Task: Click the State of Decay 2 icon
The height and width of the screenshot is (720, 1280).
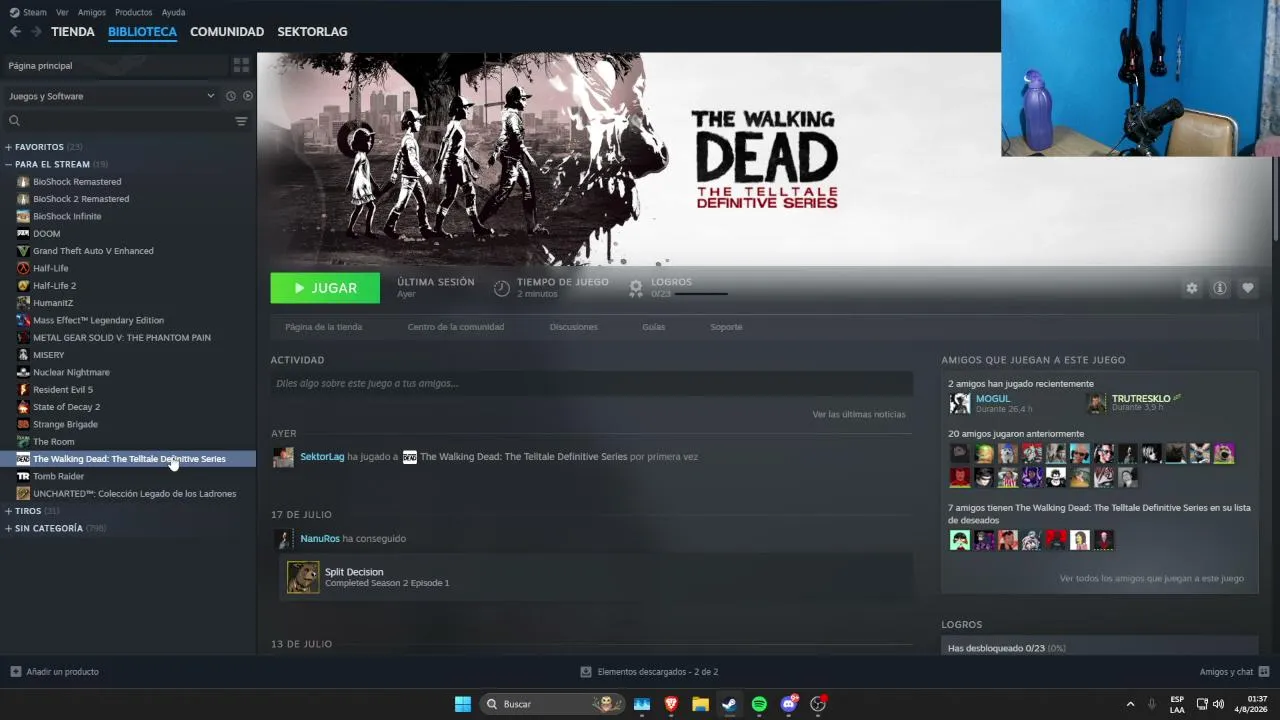Action: [x=23, y=407]
